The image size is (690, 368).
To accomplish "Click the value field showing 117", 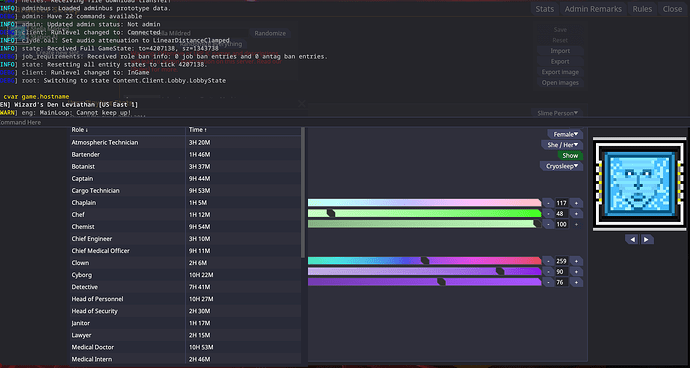I will (562, 203).
